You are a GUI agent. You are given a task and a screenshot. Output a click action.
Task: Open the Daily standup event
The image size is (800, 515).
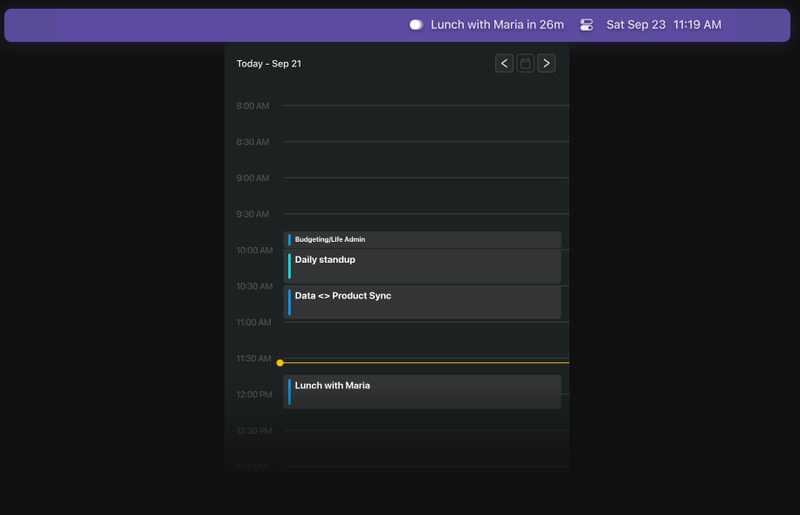(422, 266)
